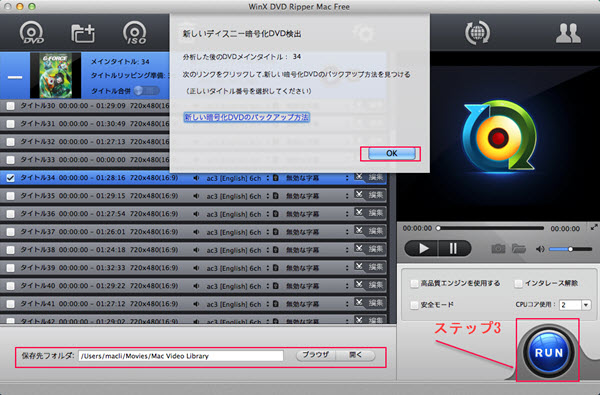Viewport: 600px width, 395px height.
Task: Adjust the preview volume slider
Action: pos(571,249)
